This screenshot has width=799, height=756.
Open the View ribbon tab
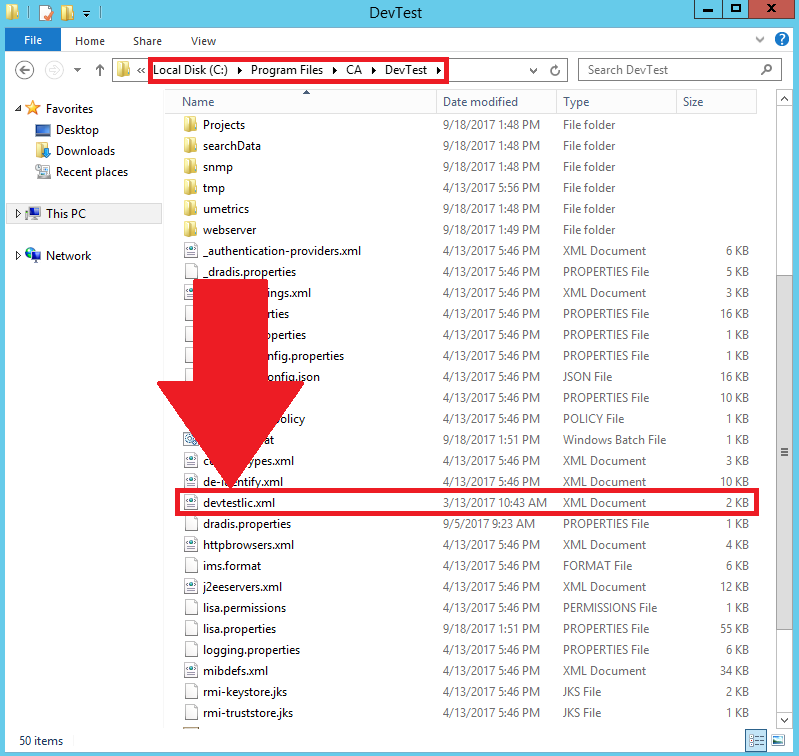click(203, 41)
